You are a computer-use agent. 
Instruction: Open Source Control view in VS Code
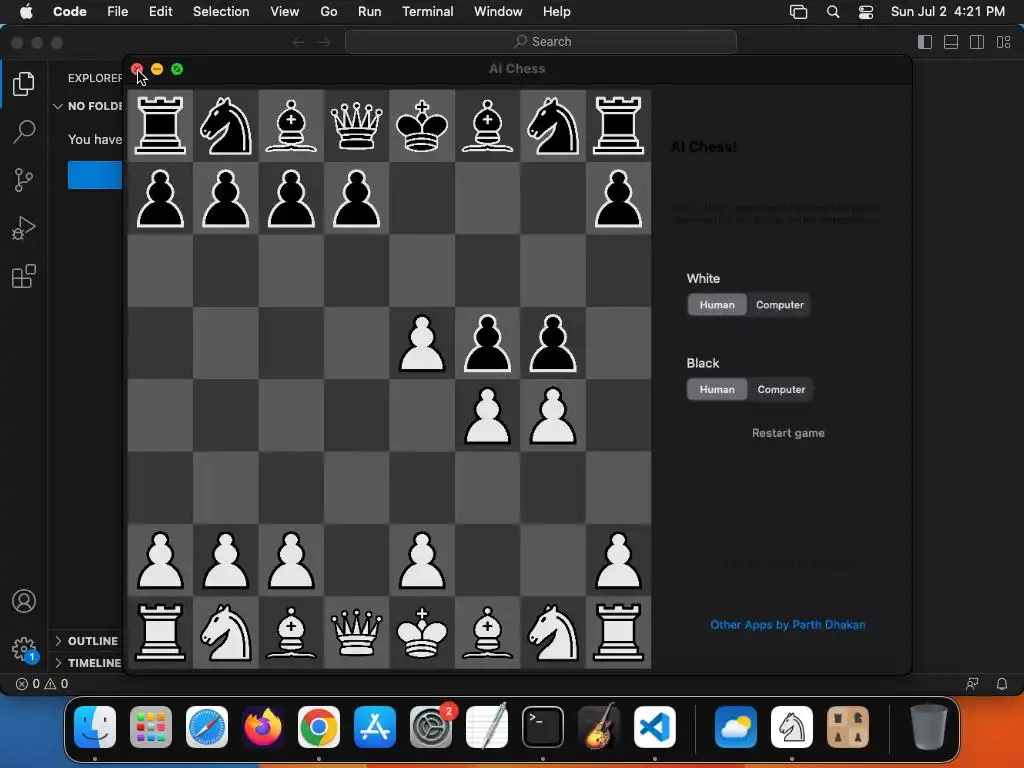[24, 180]
